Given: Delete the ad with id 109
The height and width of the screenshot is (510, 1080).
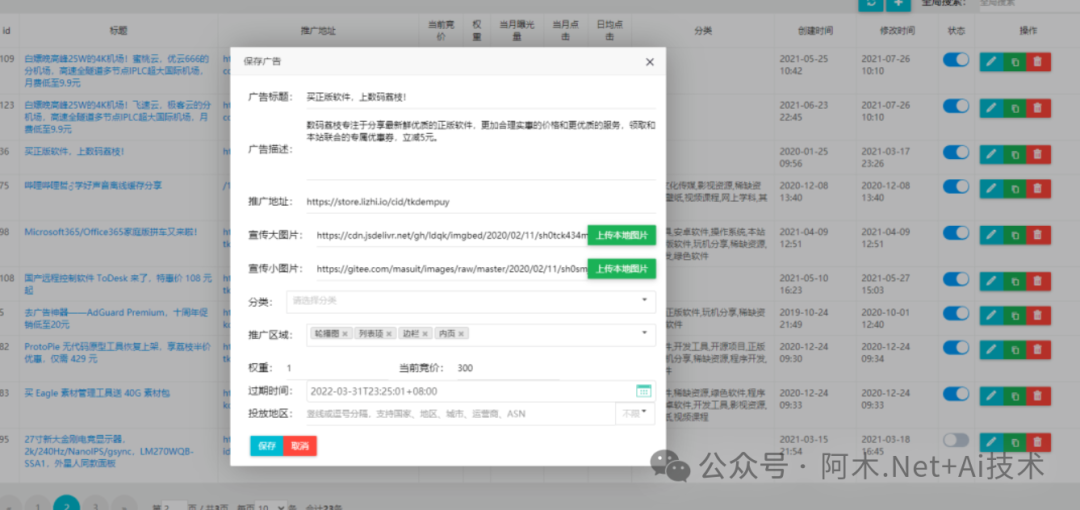Looking at the screenshot, I should [1039, 61].
